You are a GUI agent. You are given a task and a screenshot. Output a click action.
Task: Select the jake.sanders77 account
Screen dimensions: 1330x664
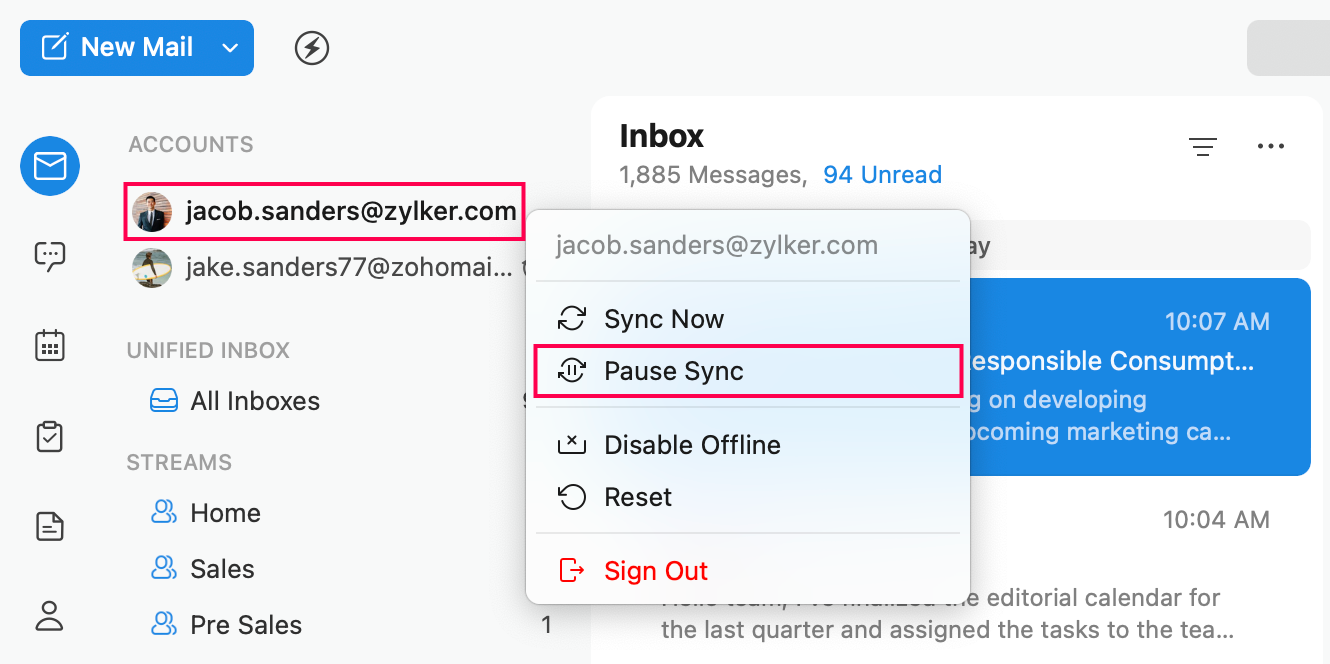point(325,268)
